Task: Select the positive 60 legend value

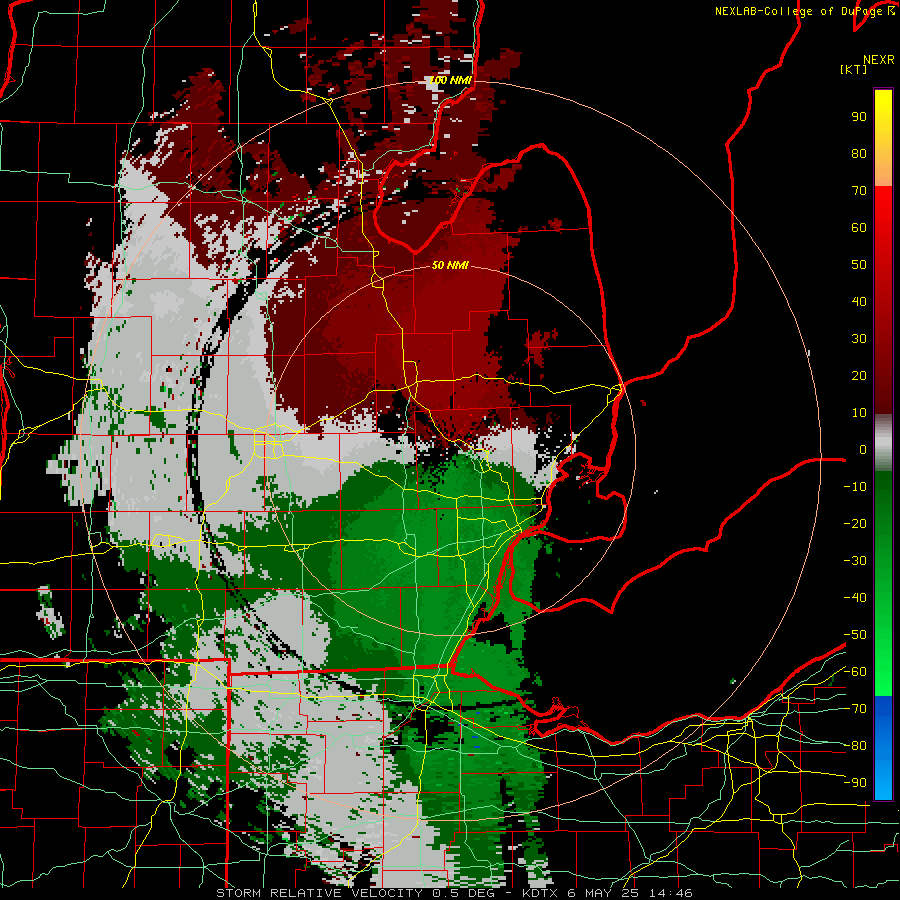Action: (859, 227)
